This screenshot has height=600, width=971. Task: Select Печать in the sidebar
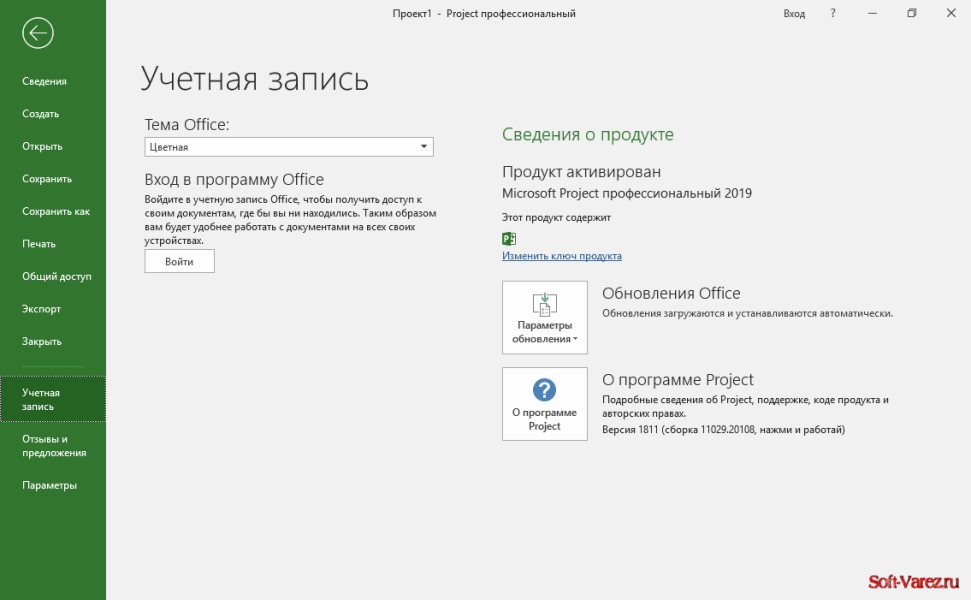(x=39, y=244)
